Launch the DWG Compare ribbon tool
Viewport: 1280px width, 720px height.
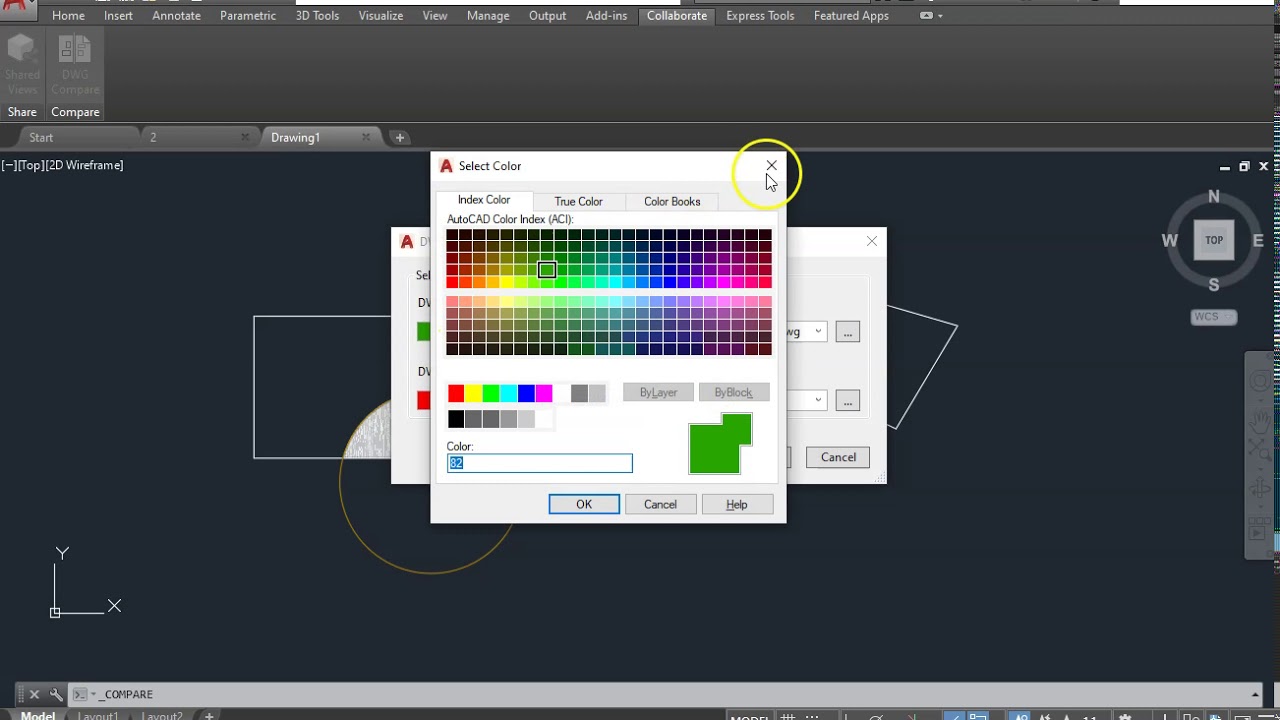pyautogui.click(x=75, y=64)
